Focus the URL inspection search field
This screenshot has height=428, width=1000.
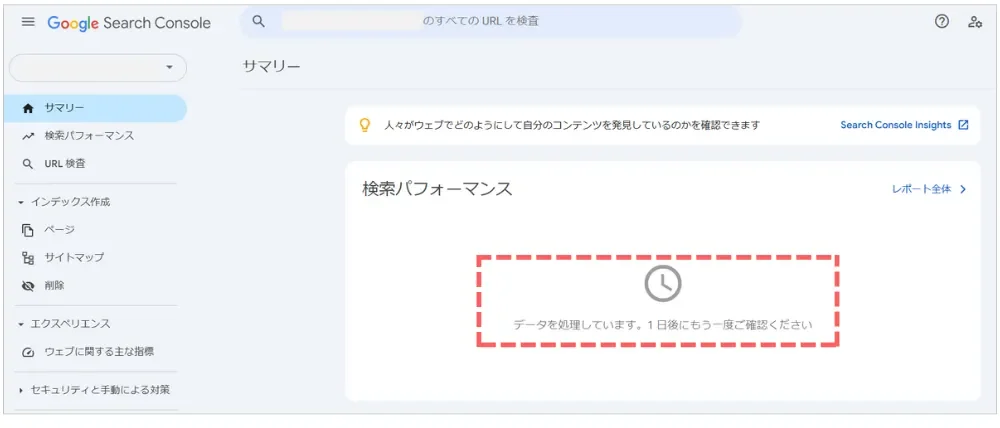[x=490, y=21]
